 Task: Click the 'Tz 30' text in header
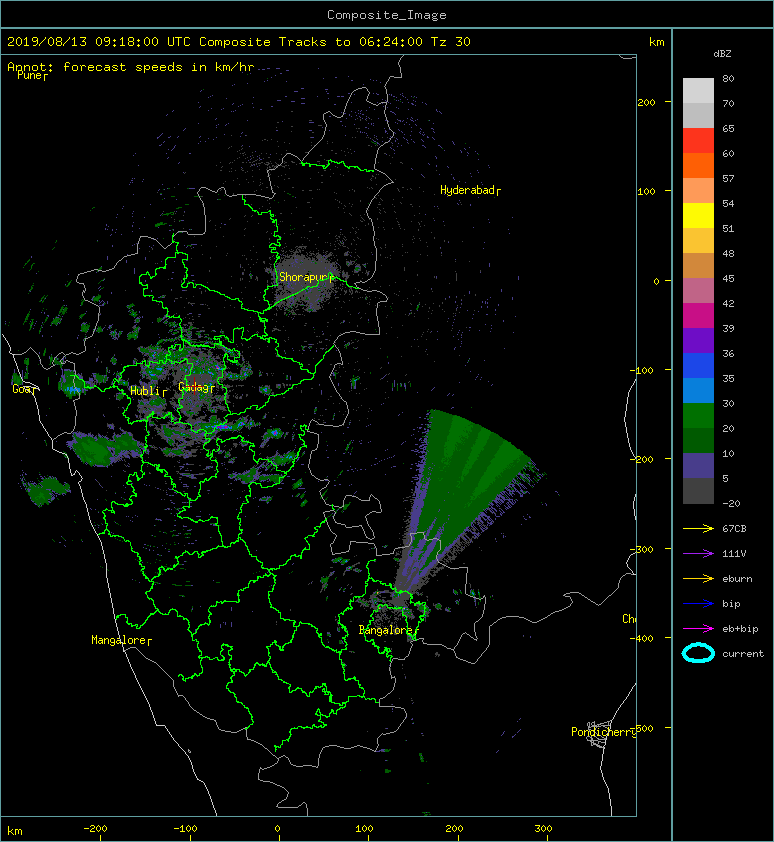click(x=450, y=42)
